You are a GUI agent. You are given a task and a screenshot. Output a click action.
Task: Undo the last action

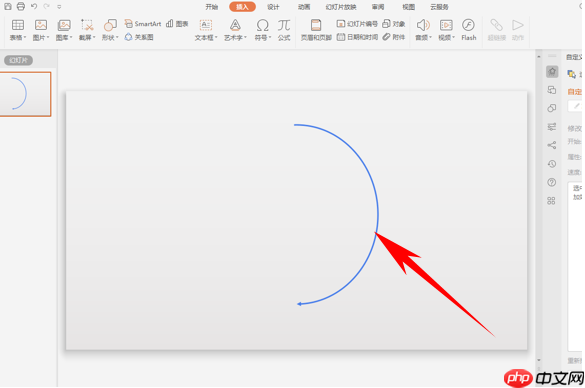34,6
